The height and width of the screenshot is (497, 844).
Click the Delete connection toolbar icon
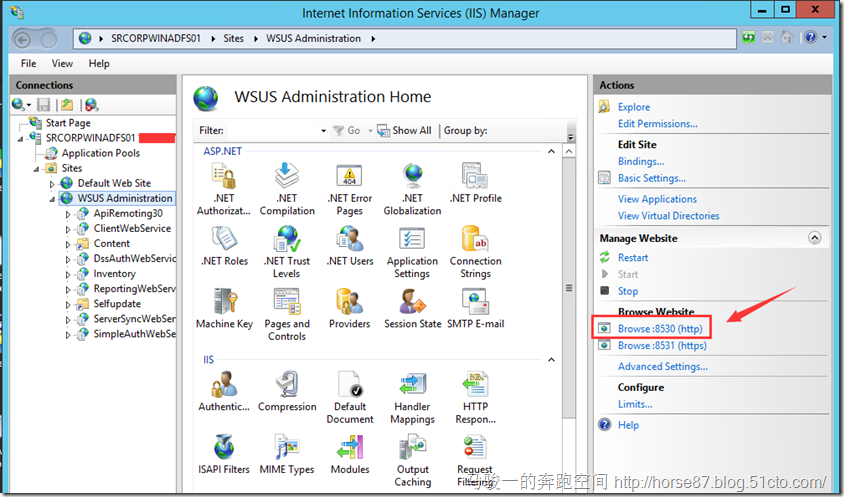pos(91,104)
